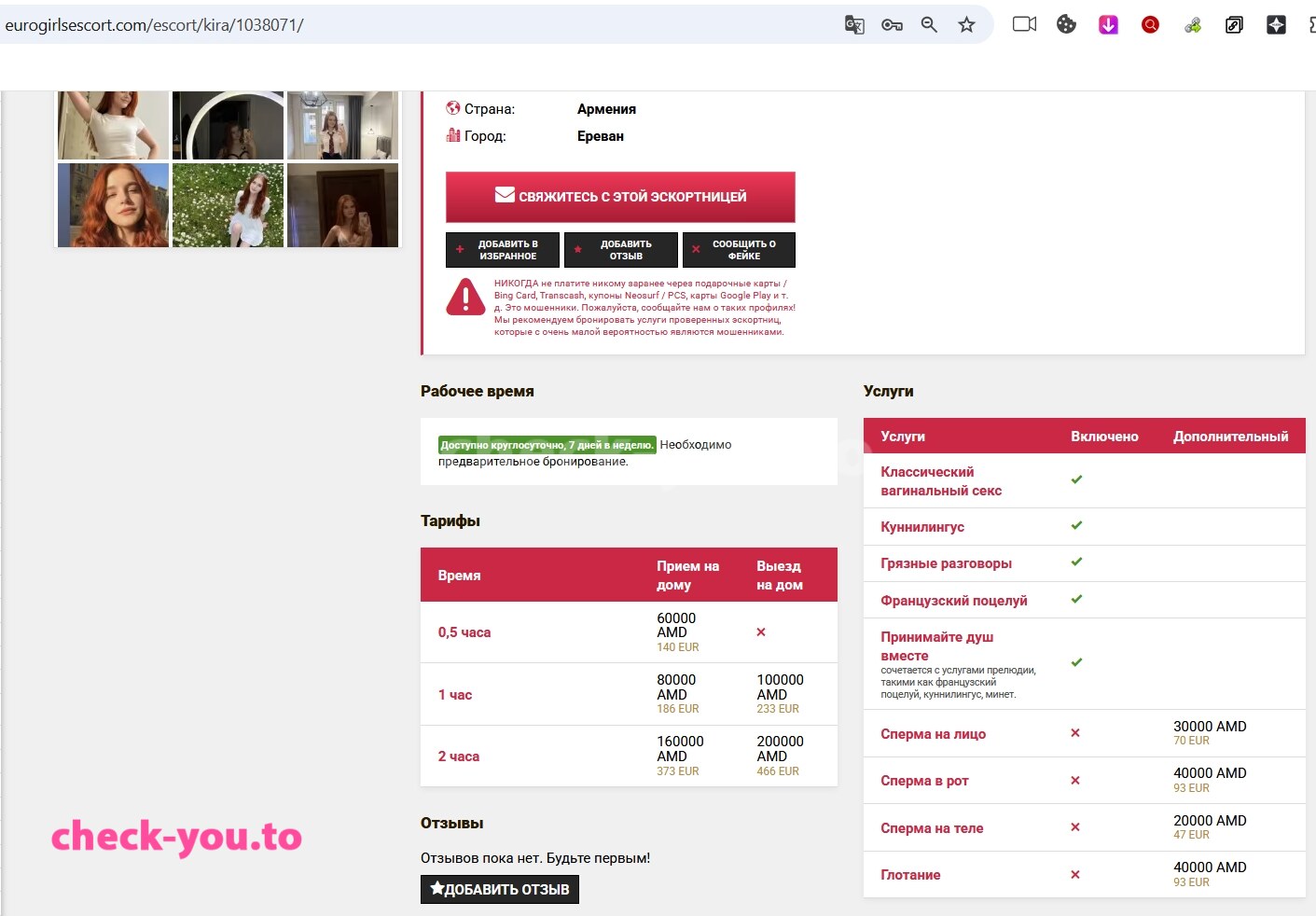Click the Время column header
This screenshot has height=916, width=1316.
460,576
